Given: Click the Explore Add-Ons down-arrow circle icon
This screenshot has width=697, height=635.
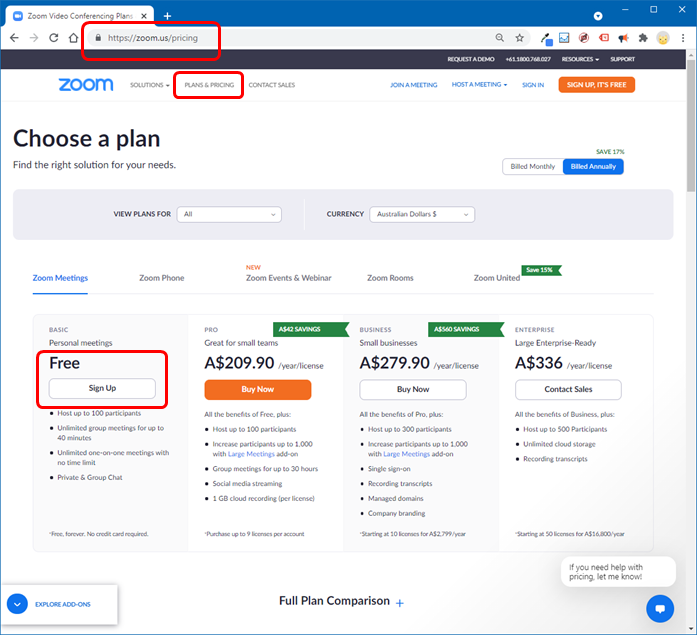Looking at the screenshot, I should coord(17,604).
